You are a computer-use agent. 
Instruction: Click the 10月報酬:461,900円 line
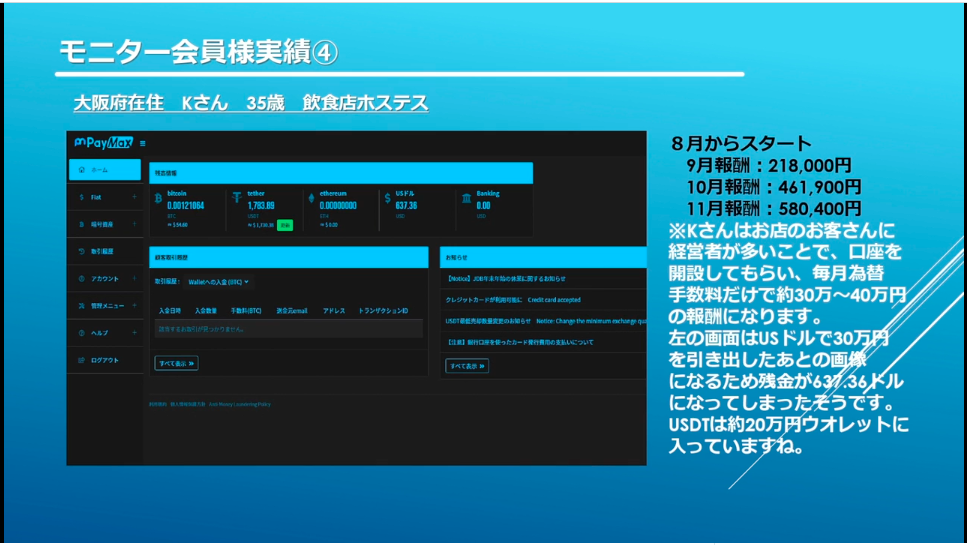(774, 187)
